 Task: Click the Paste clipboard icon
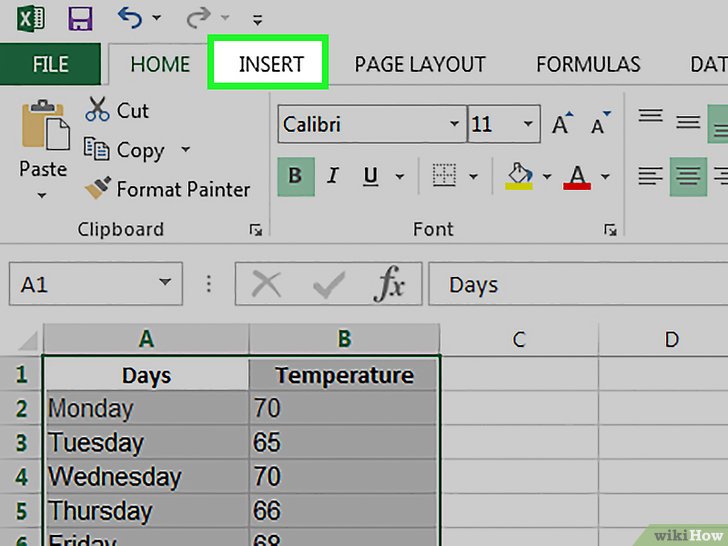43,126
